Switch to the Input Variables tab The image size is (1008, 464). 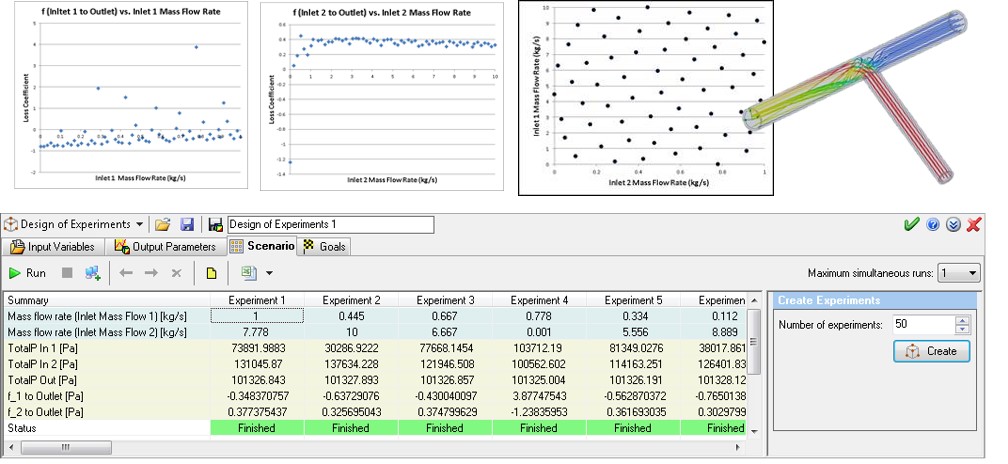tap(53, 247)
